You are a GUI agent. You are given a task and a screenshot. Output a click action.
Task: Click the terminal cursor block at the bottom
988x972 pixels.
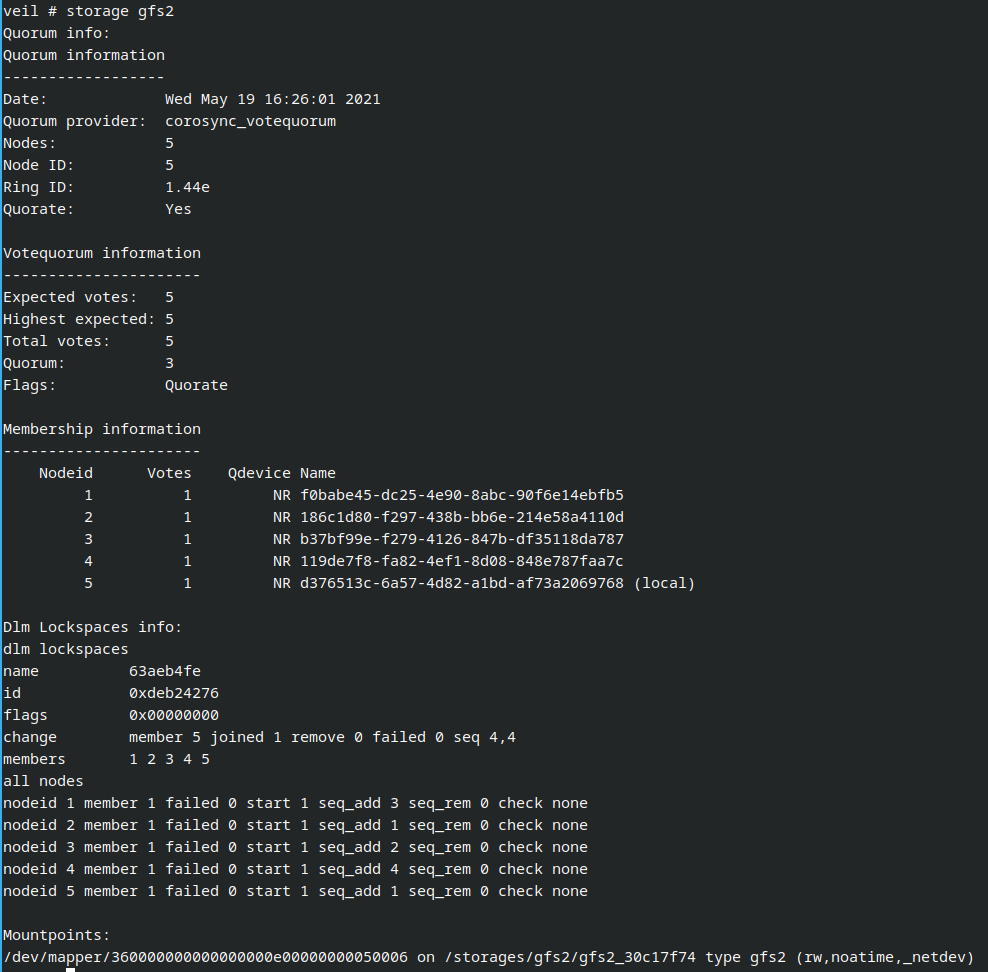point(71,970)
